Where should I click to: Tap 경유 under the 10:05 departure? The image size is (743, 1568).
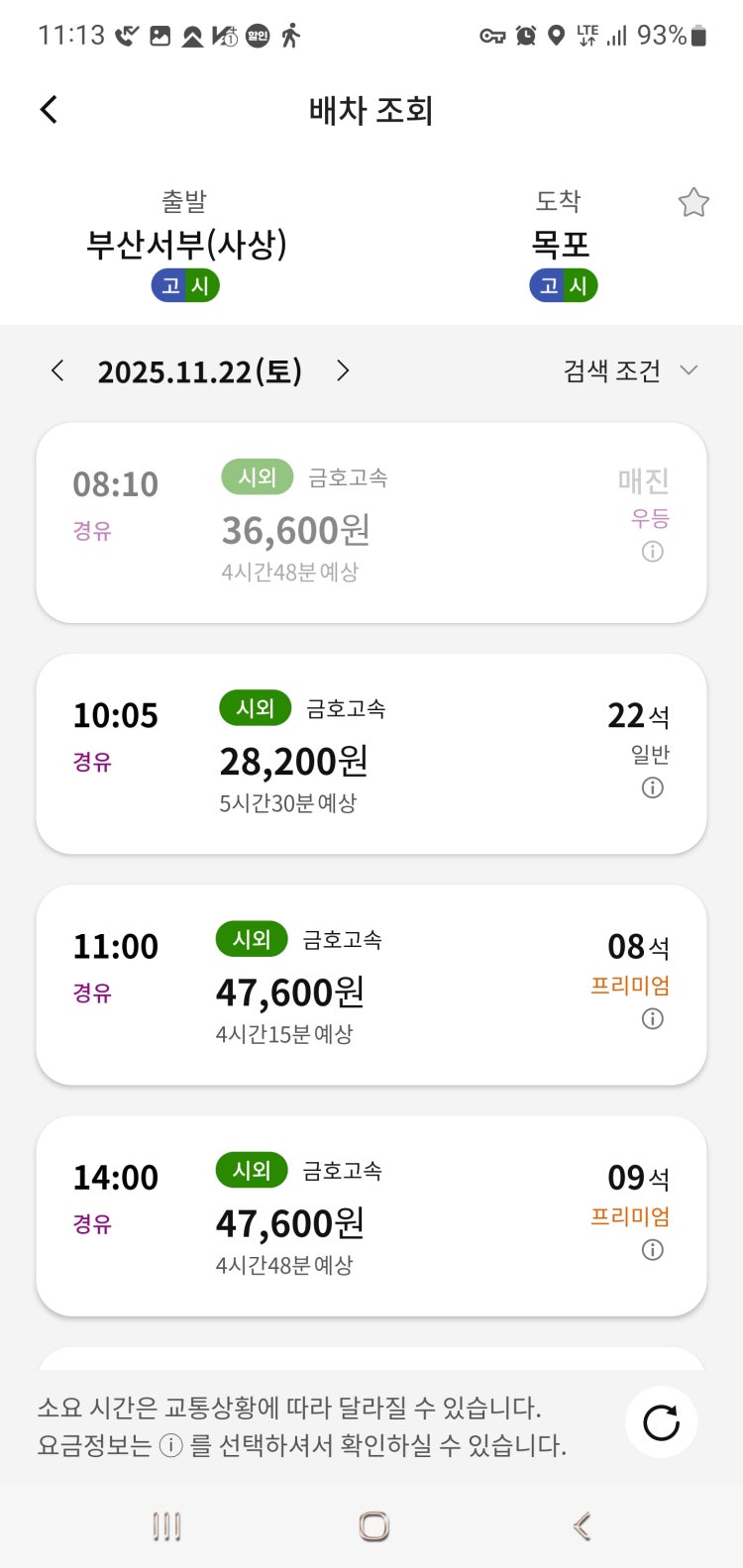(92, 762)
